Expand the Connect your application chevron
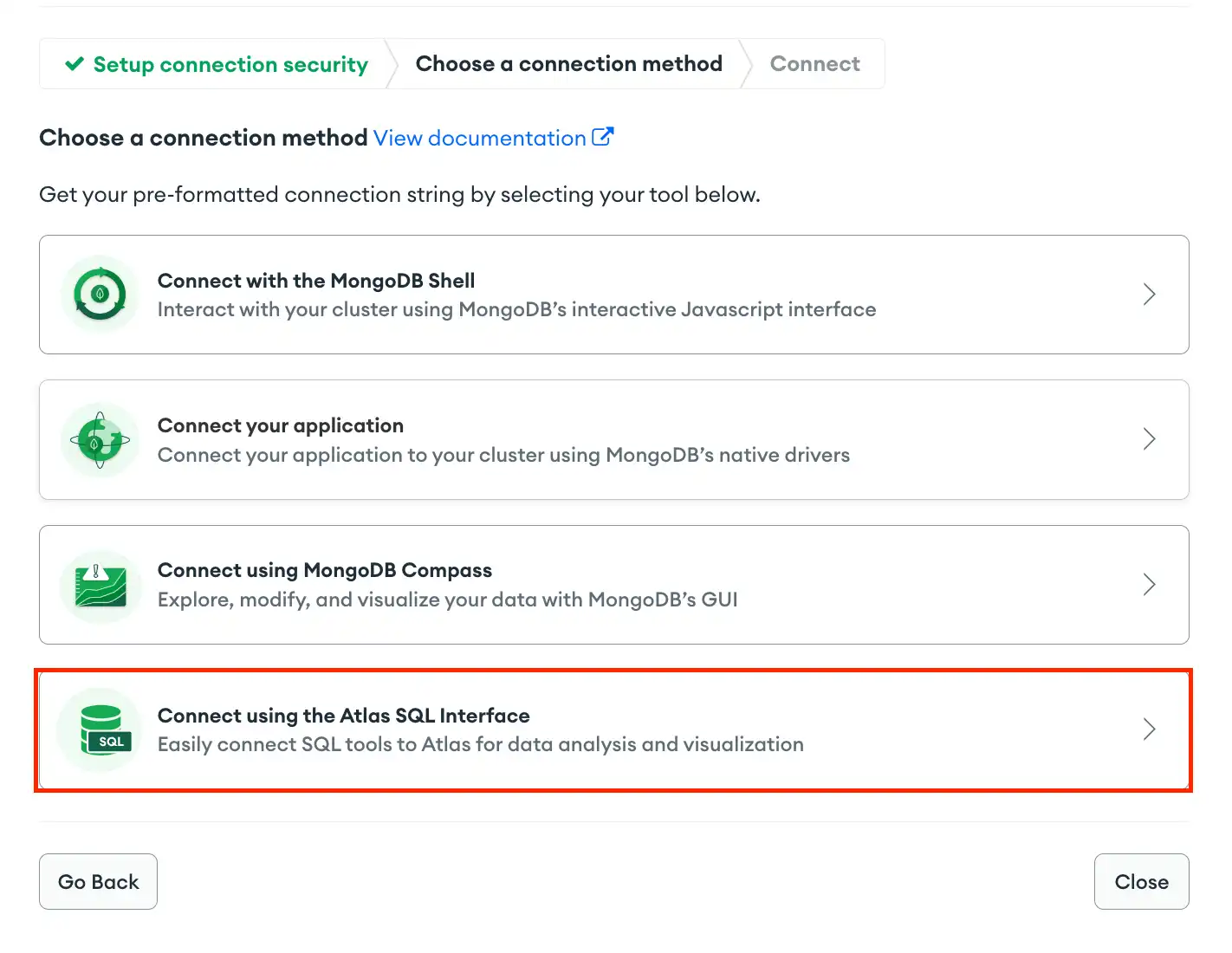This screenshot has height=953, width=1232. [x=1149, y=439]
